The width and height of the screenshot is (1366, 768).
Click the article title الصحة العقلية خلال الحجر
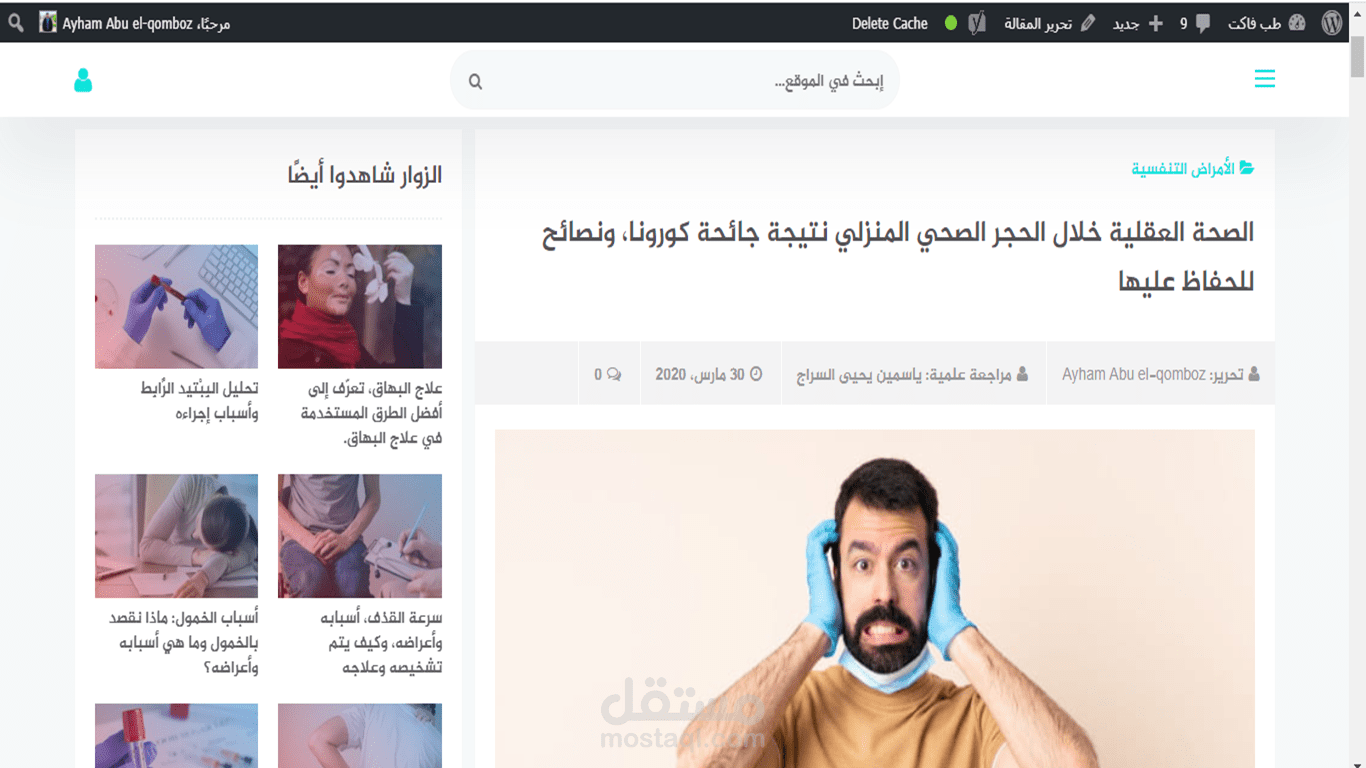(x=898, y=256)
